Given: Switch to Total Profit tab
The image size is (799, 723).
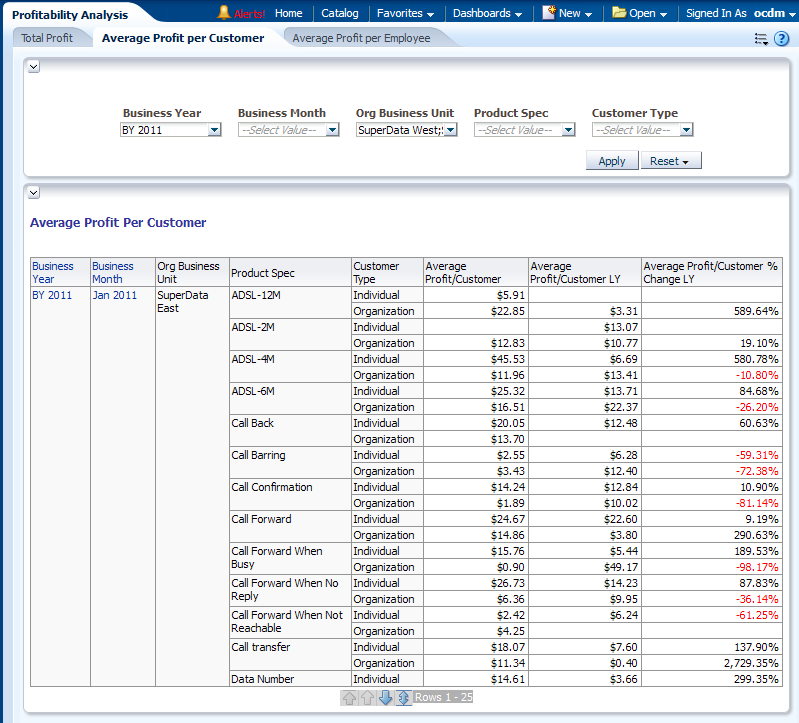Looking at the screenshot, I should click(x=47, y=38).
